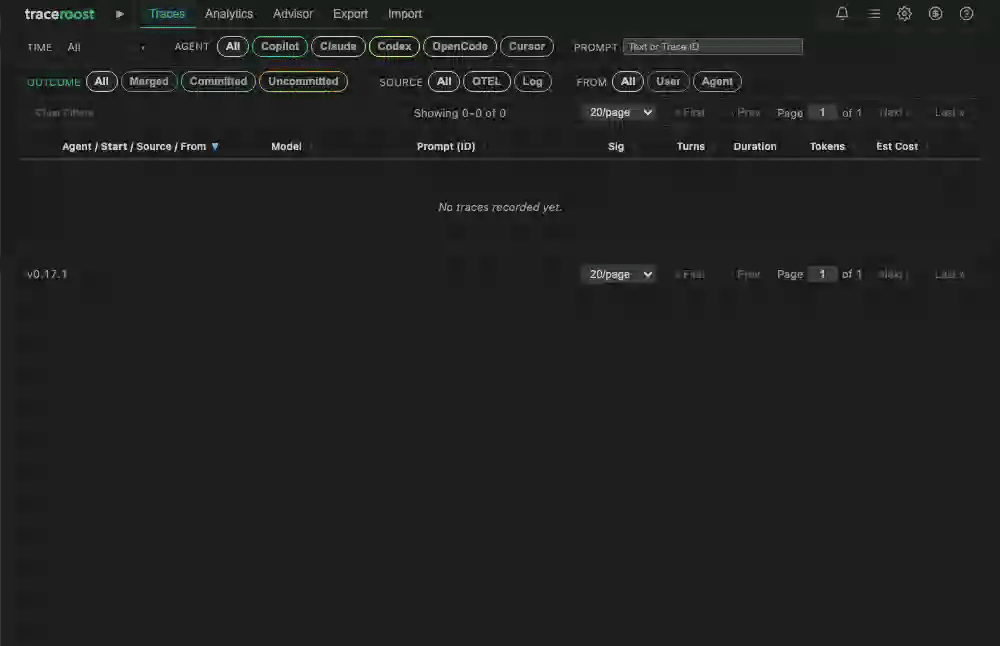Click the top Next page button
The height and width of the screenshot is (646, 1000).
click(x=893, y=113)
